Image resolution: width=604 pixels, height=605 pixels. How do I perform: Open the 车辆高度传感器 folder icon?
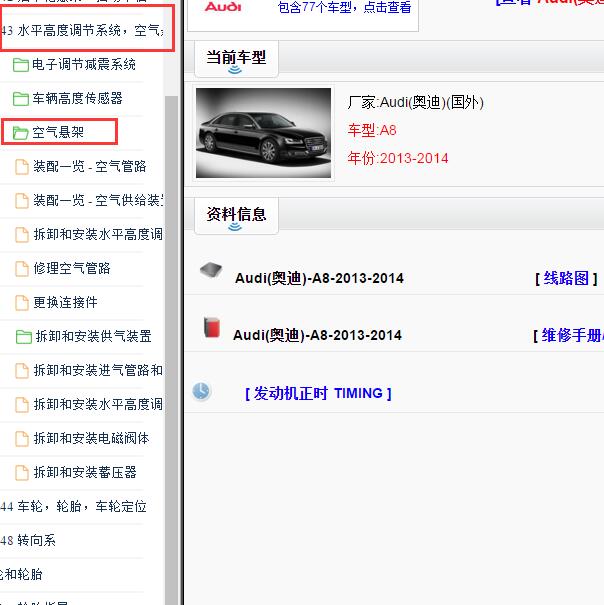point(20,99)
